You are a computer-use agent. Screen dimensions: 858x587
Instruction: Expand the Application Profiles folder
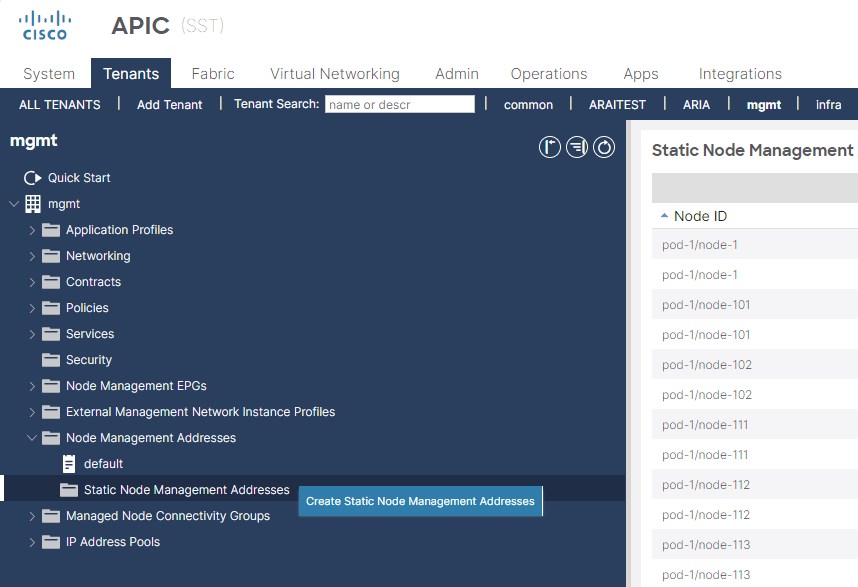coord(32,230)
